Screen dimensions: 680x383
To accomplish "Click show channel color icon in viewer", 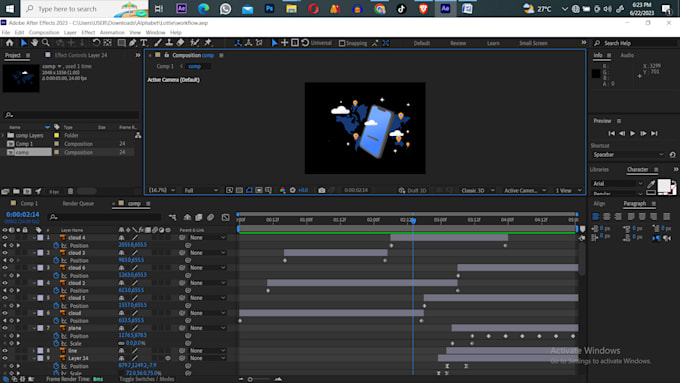I will click(282, 190).
